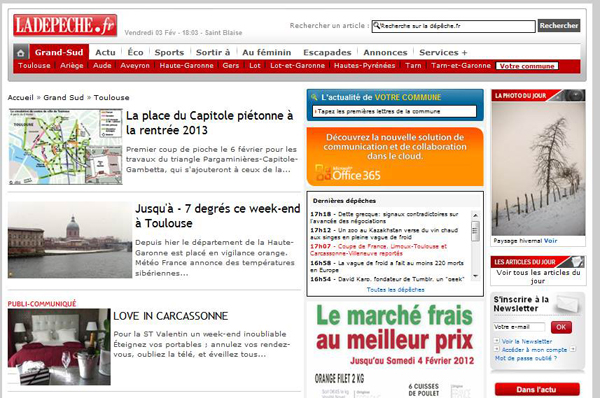Click the camera icon on La Photo du Jour
The image size is (600, 398).
(574, 95)
